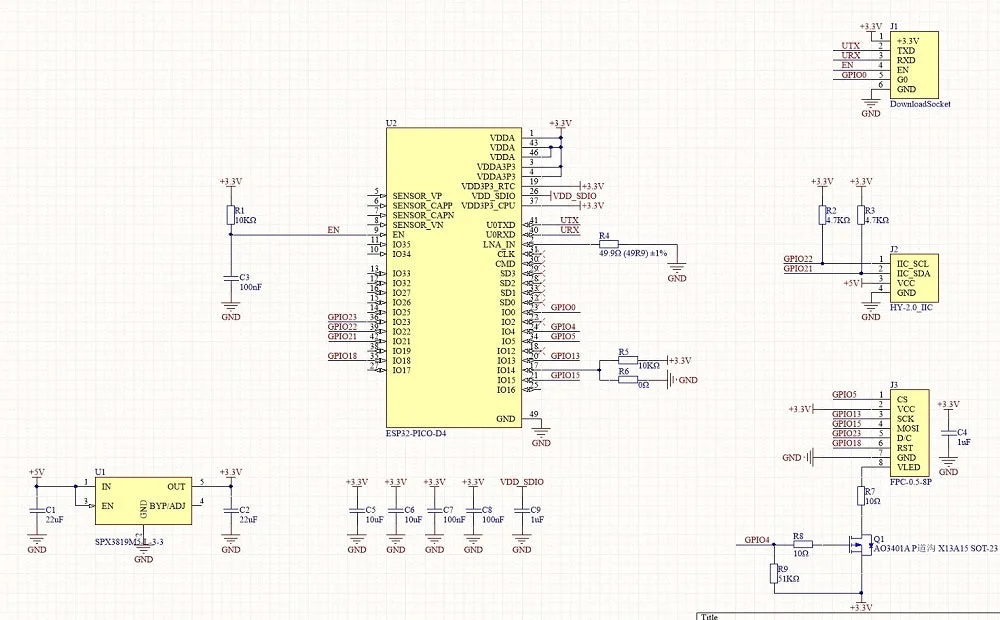Select pull-up resistor R2 4.7KΩ
The image size is (1000, 620).
822,215
